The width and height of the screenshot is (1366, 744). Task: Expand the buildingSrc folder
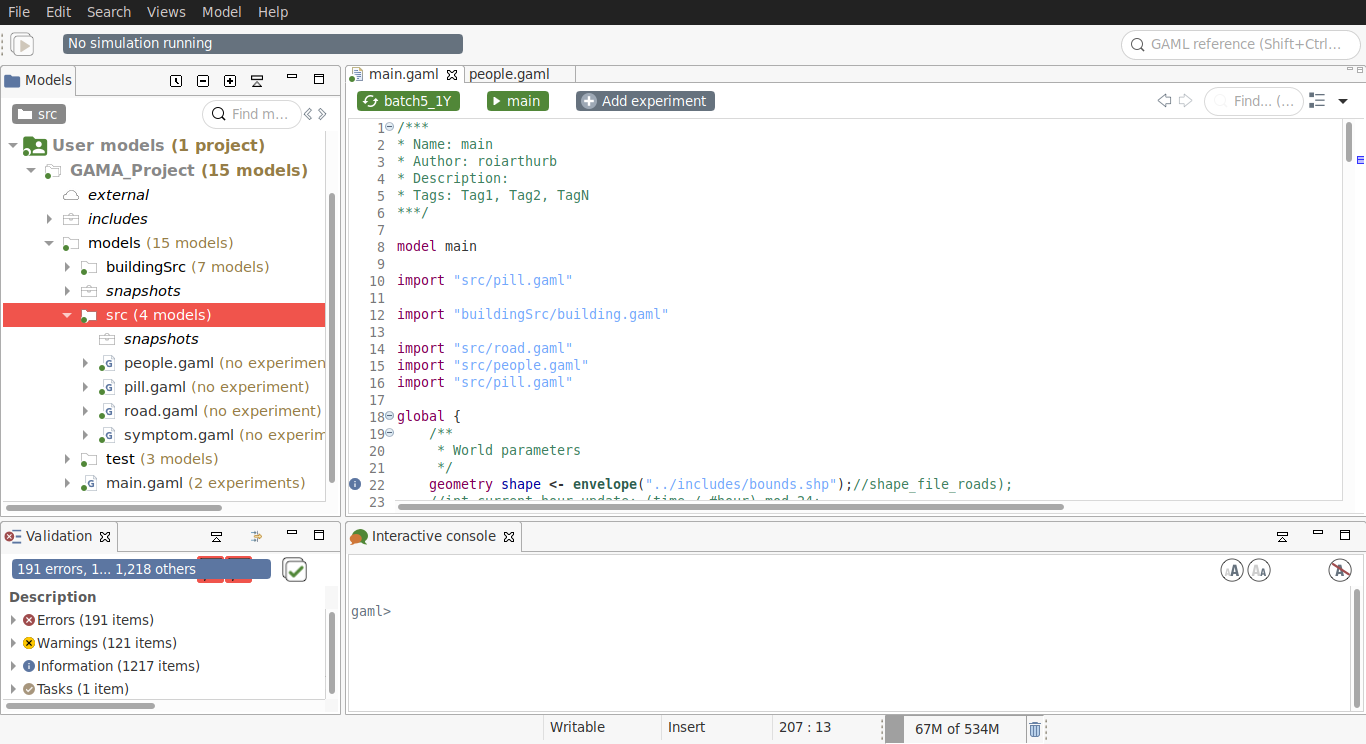(67, 267)
